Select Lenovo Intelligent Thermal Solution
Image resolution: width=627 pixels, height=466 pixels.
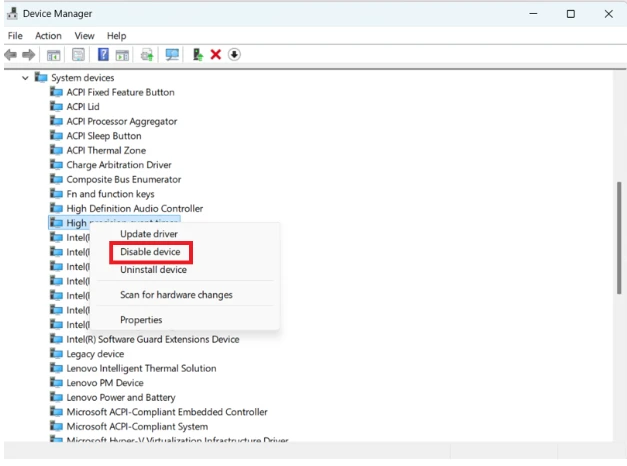(x=141, y=368)
